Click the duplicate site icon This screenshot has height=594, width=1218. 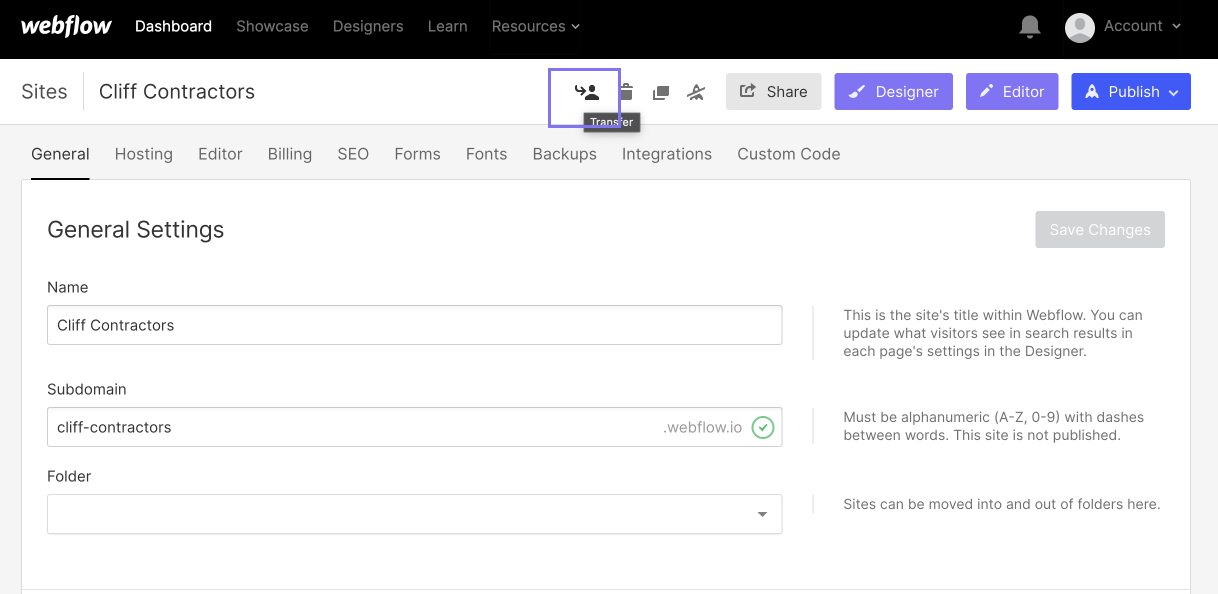661,92
